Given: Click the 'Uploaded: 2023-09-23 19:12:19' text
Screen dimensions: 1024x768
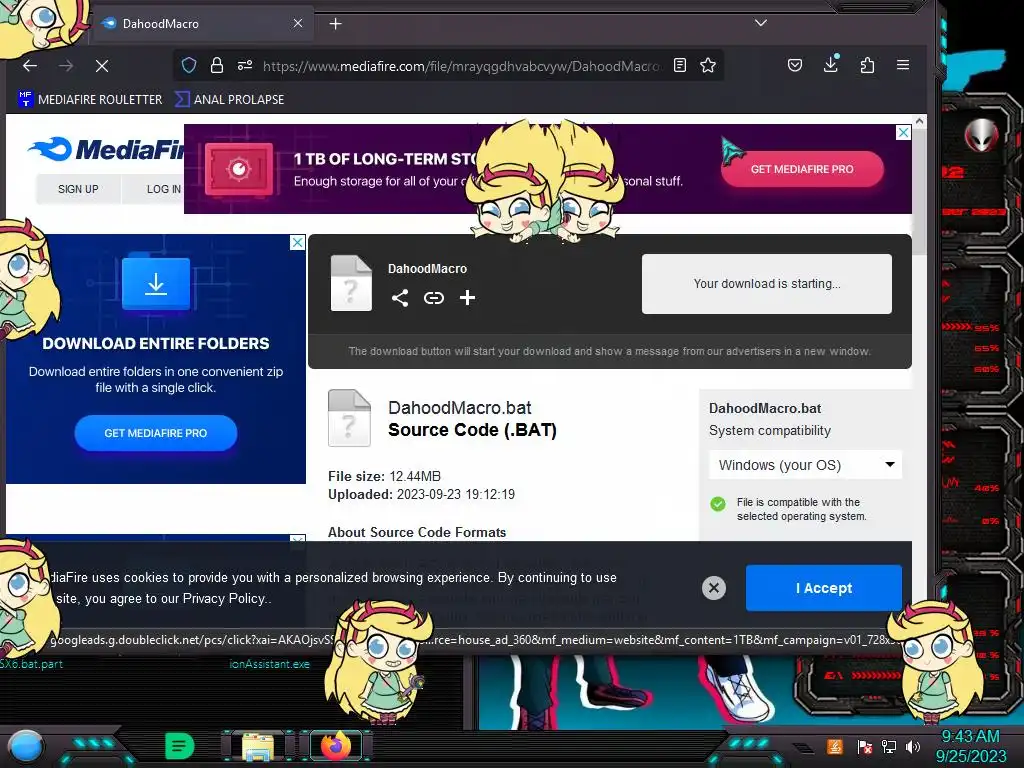Looking at the screenshot, I should pos(421,494).
